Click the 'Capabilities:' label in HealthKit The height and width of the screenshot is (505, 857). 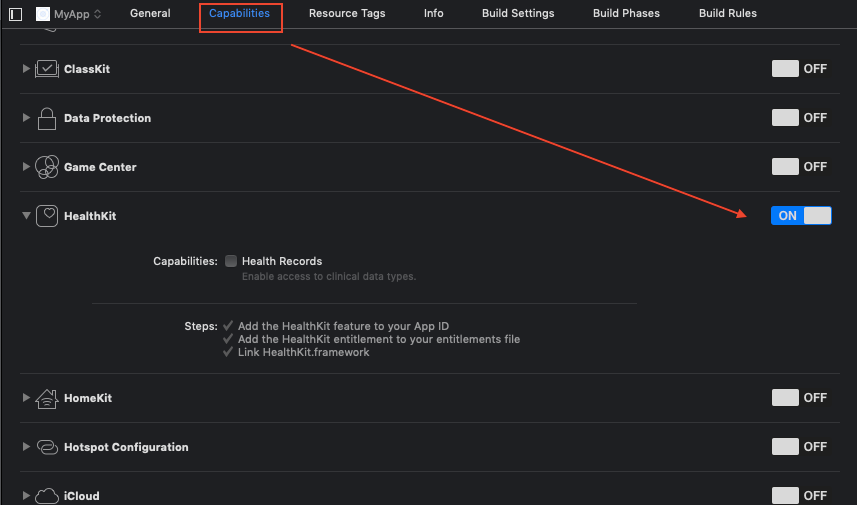pos(185,261)
